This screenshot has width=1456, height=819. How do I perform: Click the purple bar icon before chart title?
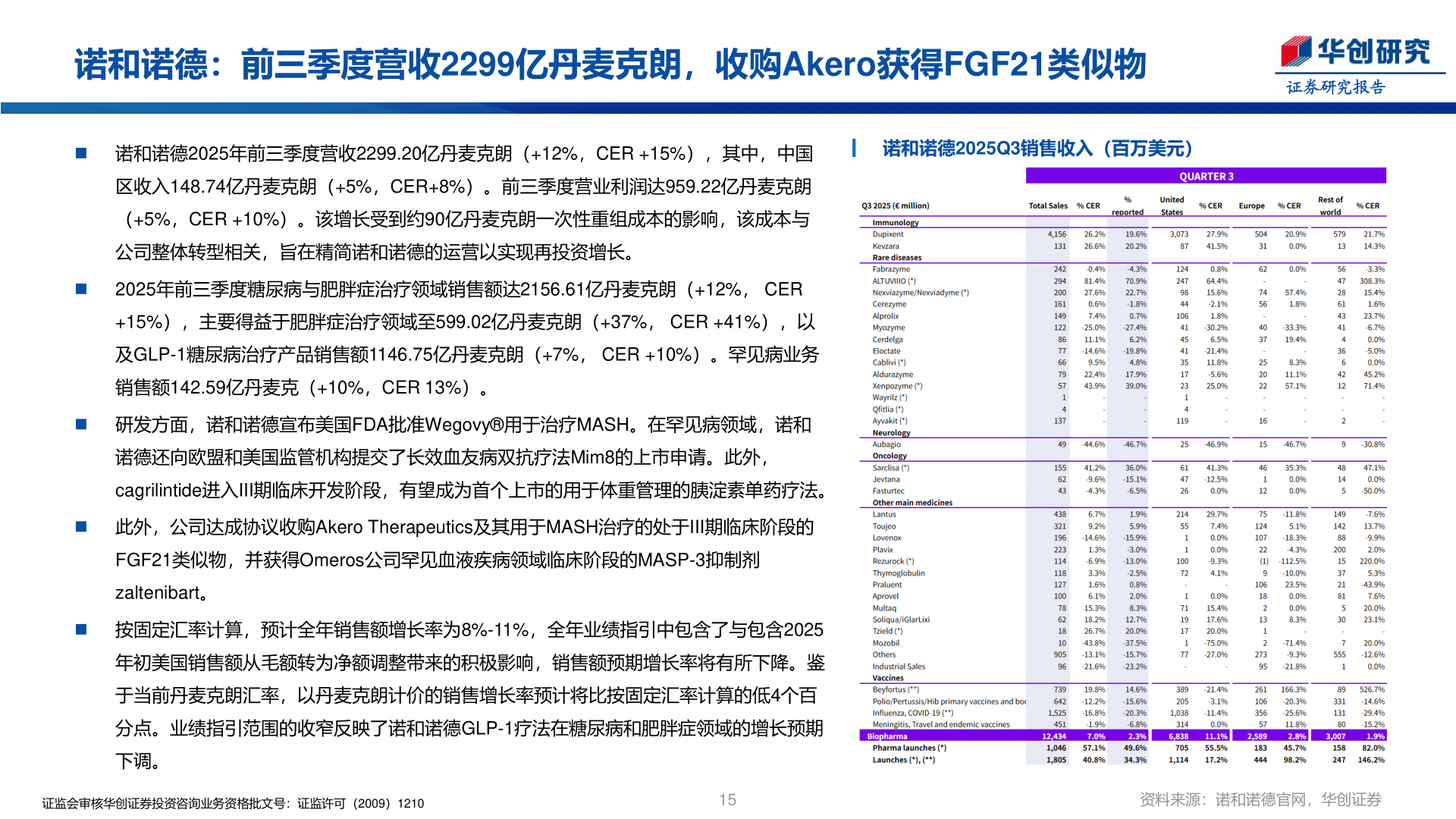(x=855, y=148)
